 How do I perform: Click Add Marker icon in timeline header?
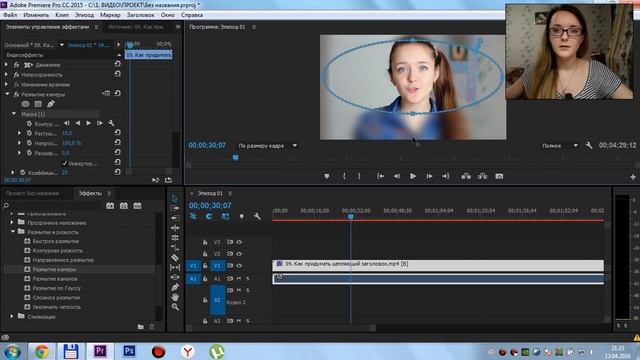tap(241, 216)
